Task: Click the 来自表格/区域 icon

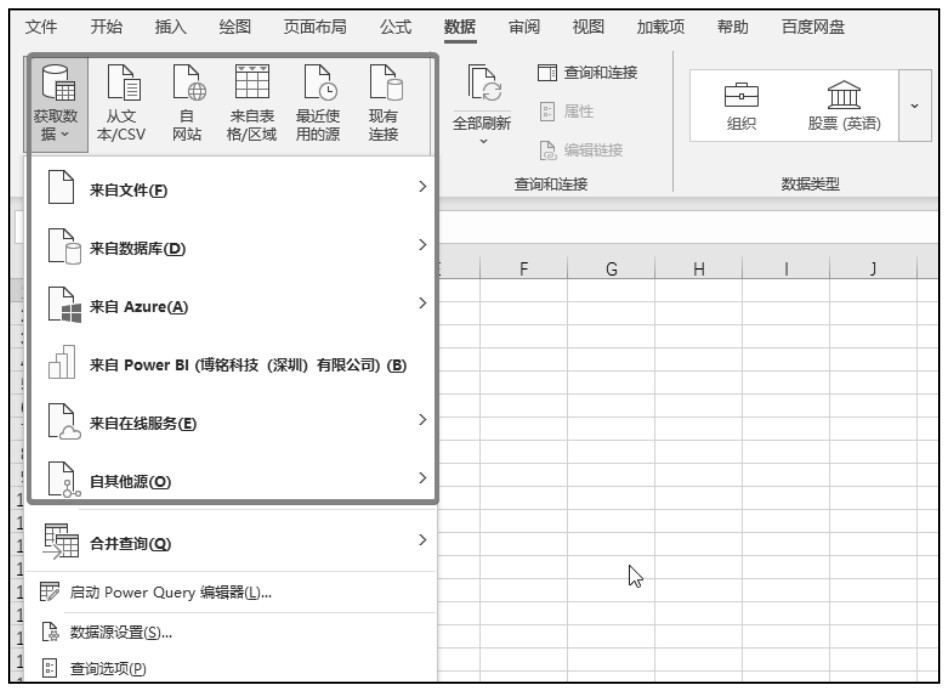Action: [x=252, y=82]
